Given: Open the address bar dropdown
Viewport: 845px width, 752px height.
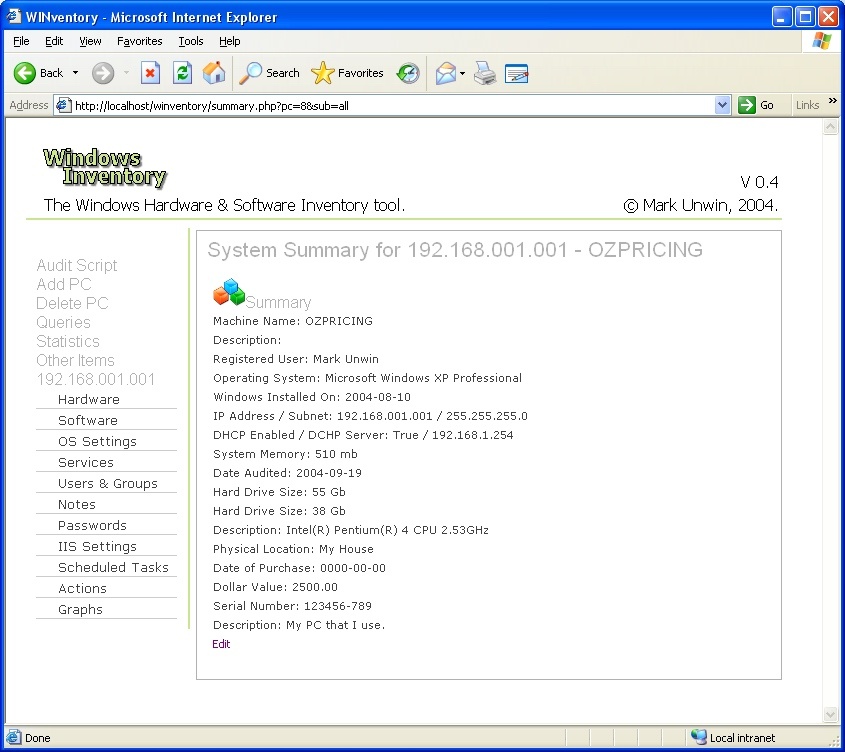Looking at the screenshot, I should pyautogui.click(x=722, y=104).
